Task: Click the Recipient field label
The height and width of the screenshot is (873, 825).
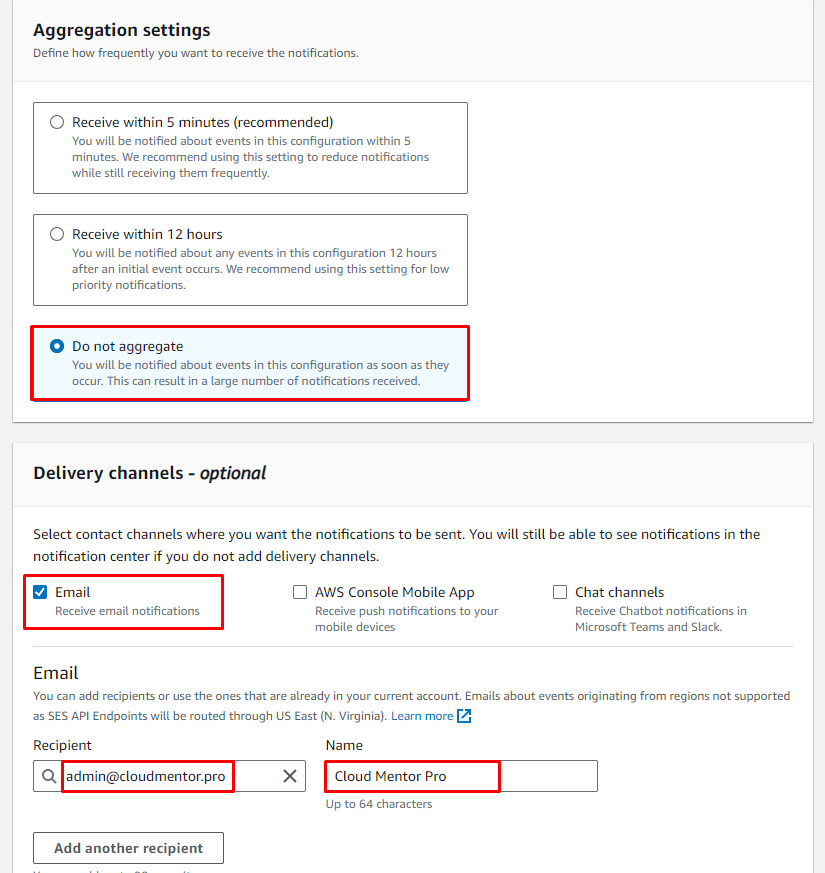Action: (x=62, y=745)
